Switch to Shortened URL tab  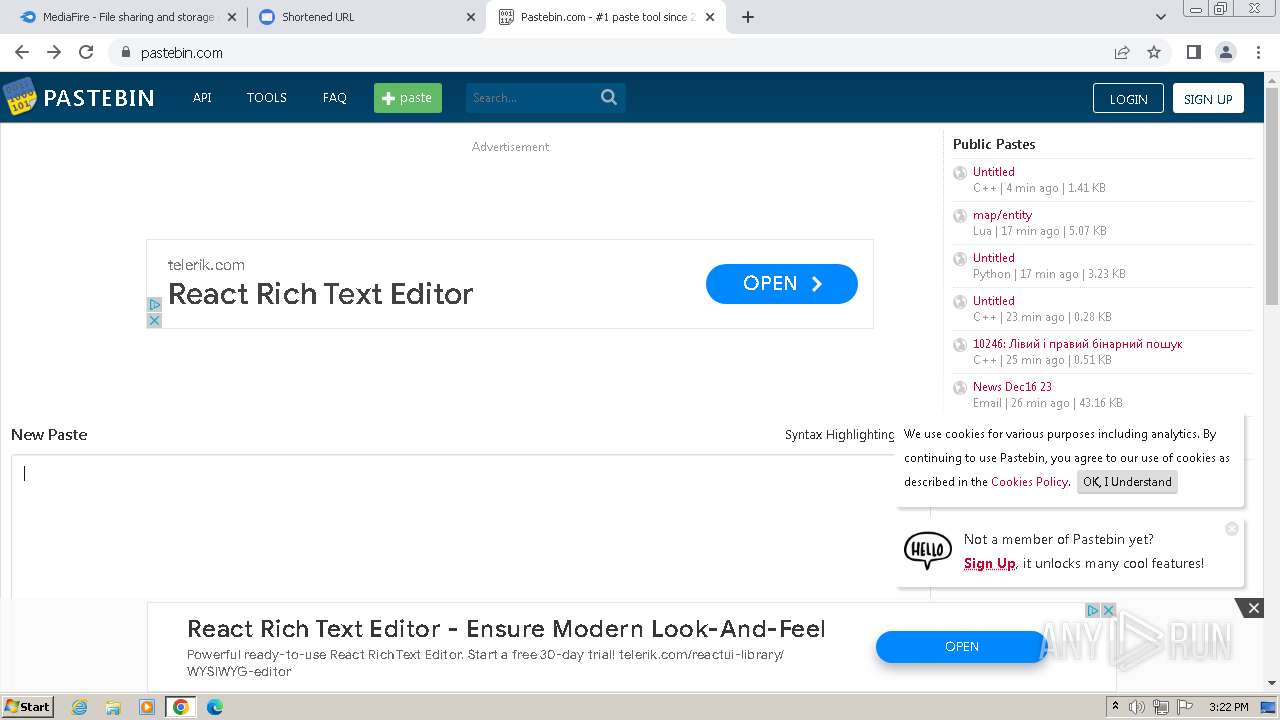coord(366,17)
